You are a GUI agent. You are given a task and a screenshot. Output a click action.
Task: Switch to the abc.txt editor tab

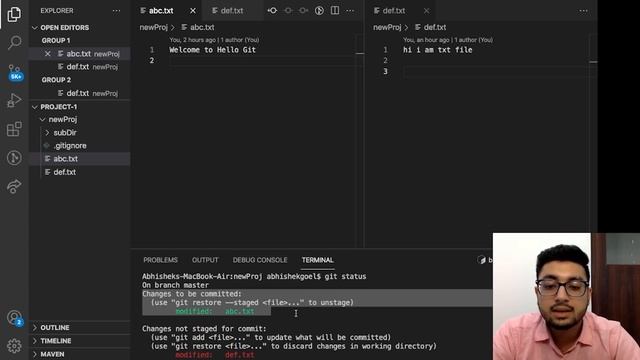(160, 11)
